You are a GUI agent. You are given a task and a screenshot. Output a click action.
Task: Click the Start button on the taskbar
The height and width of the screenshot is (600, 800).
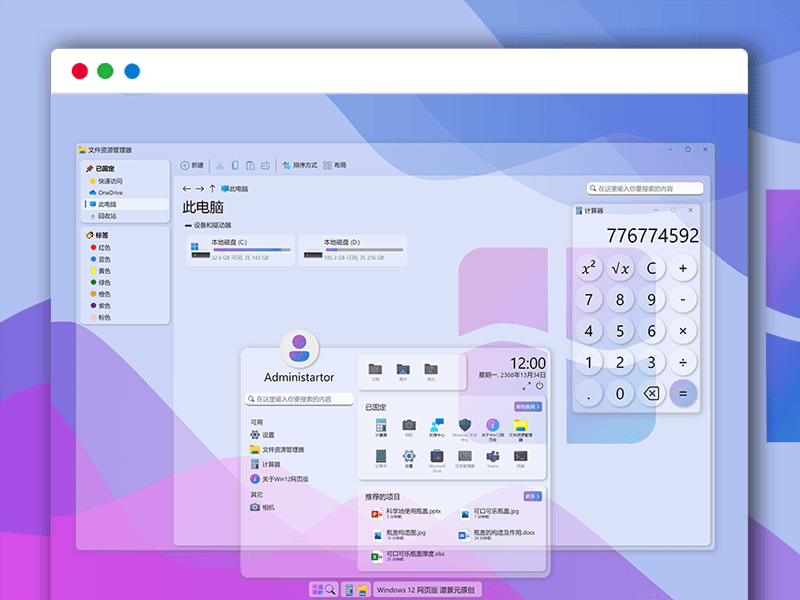click(317, 590)
